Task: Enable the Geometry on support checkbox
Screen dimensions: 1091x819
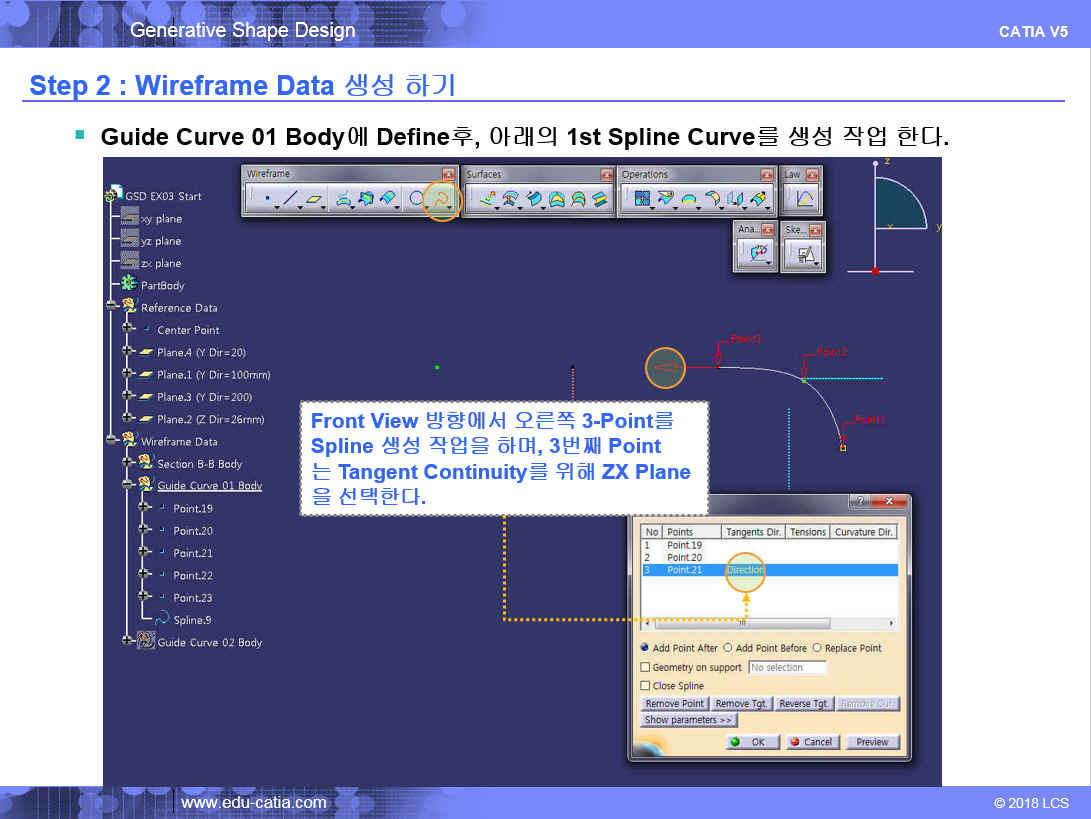Action: 646,667
